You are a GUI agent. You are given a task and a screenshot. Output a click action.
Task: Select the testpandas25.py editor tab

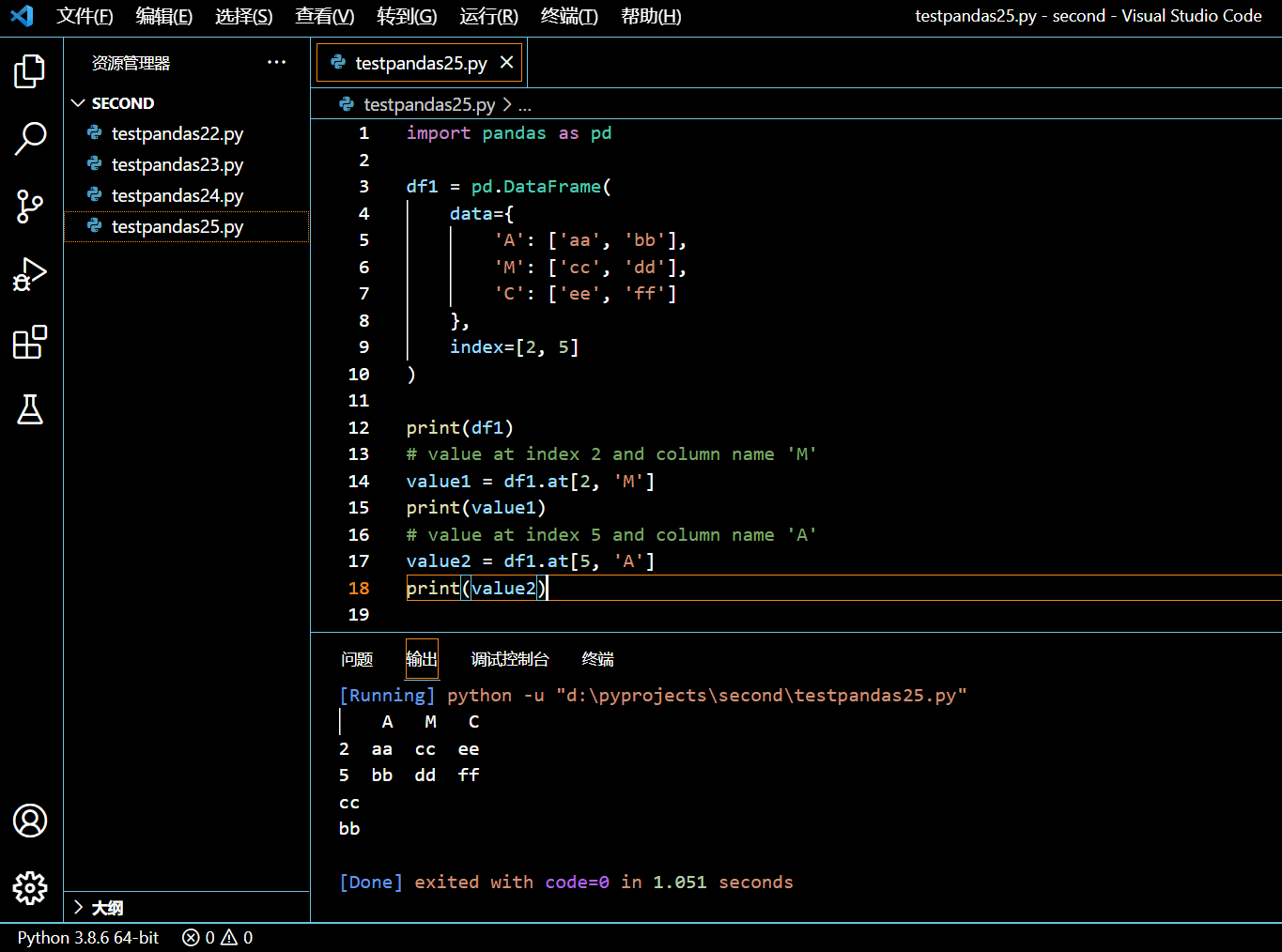(x=421, y=63)
